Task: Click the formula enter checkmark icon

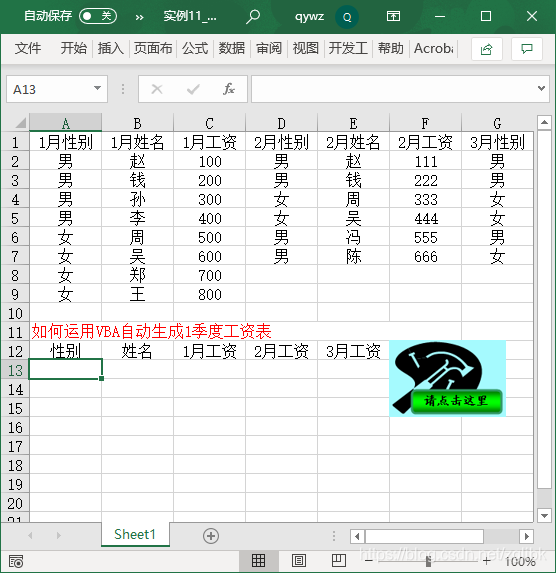Action: 193,89
